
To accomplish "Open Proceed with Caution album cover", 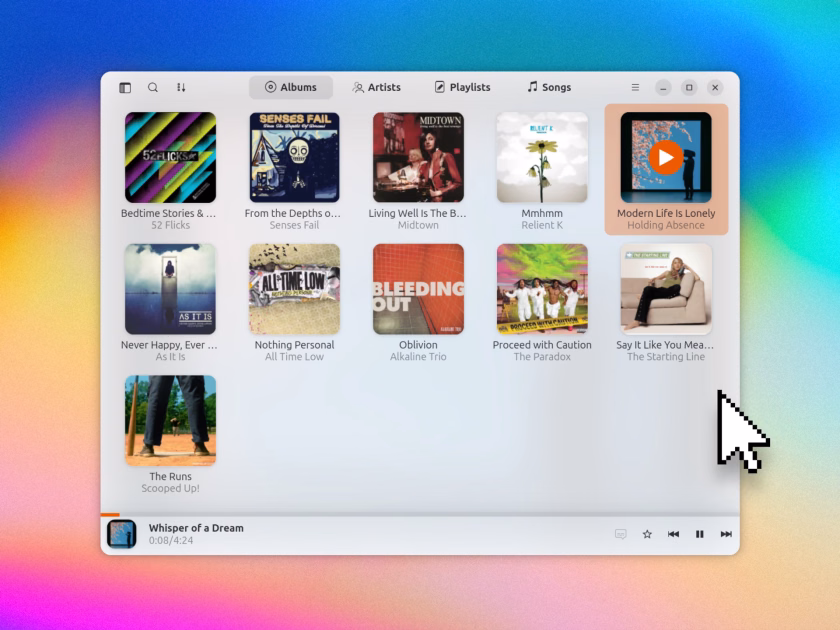I will pyautogui.click(x=542, y=289).
